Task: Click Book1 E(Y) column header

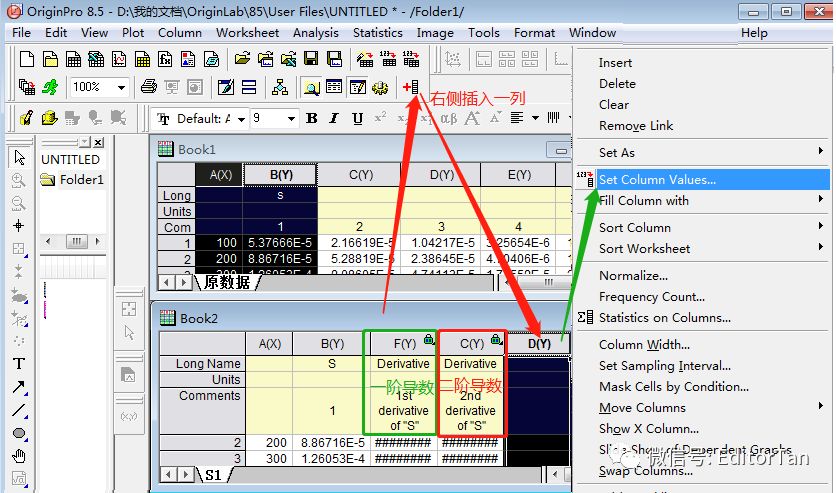Action: click(519, 175)
